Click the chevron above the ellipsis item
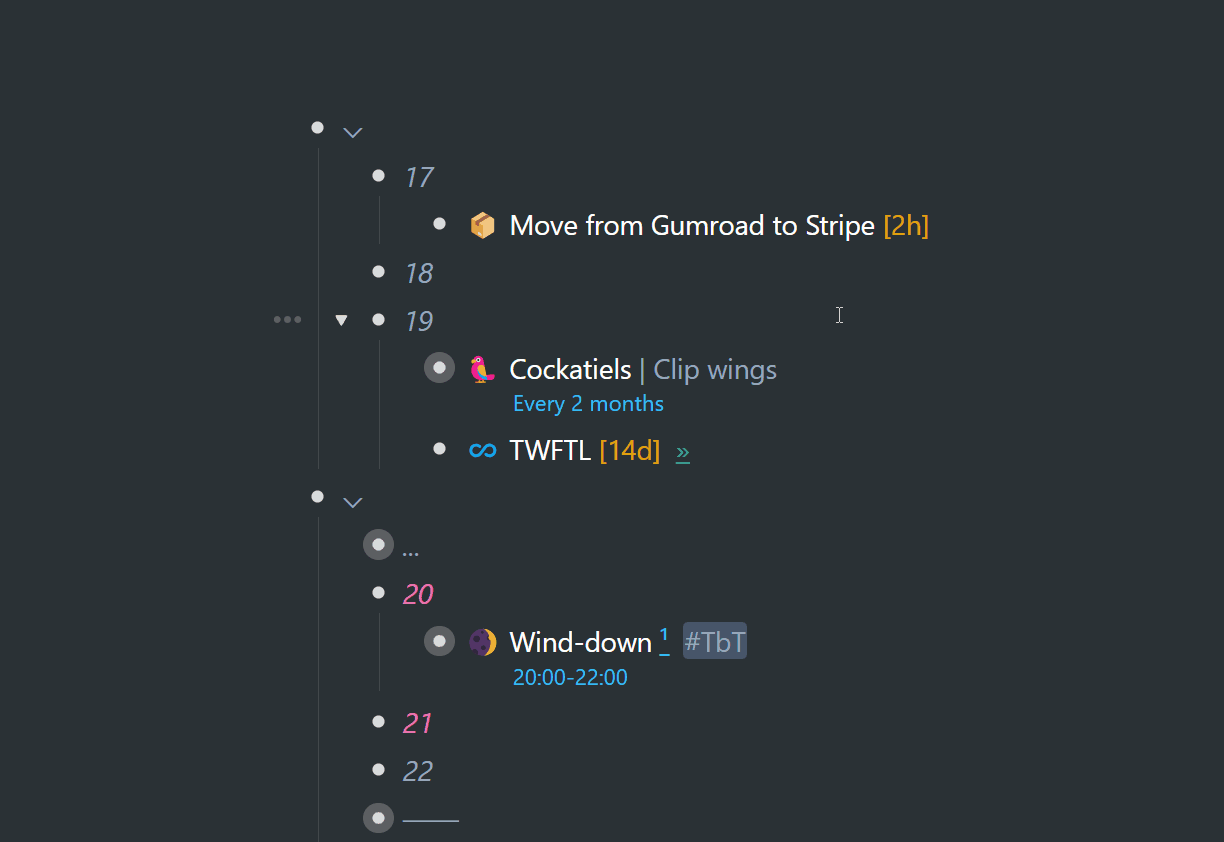This screenshot has height=842, width=1224. click(352, 503)
